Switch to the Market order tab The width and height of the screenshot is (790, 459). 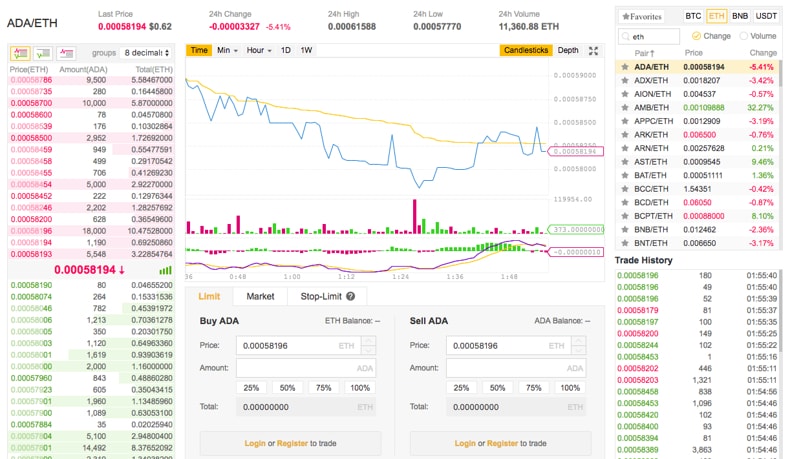tap(260, 297)
